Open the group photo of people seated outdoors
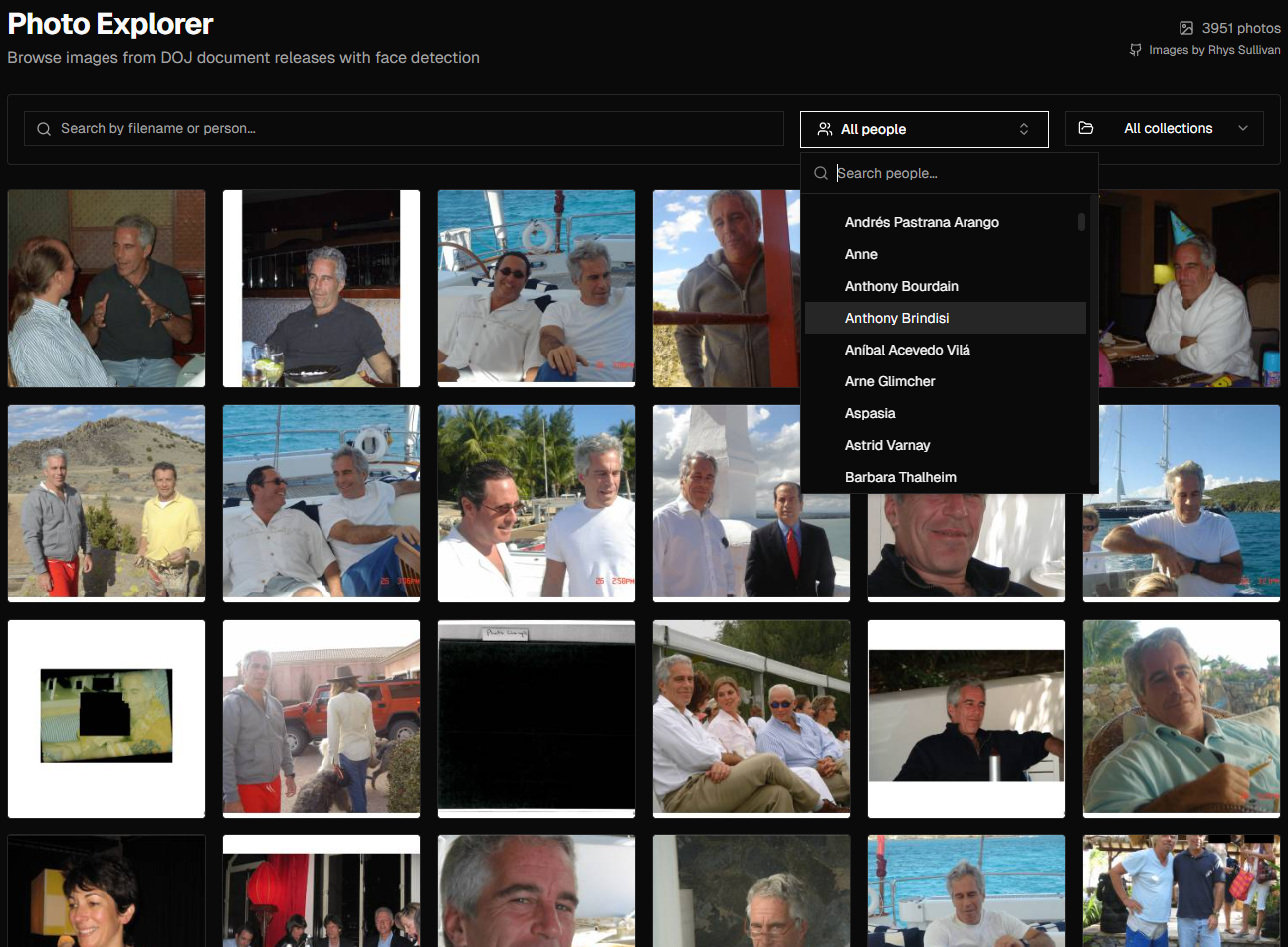Screen dimensions: 1288x947 click(x=751, y=719)
